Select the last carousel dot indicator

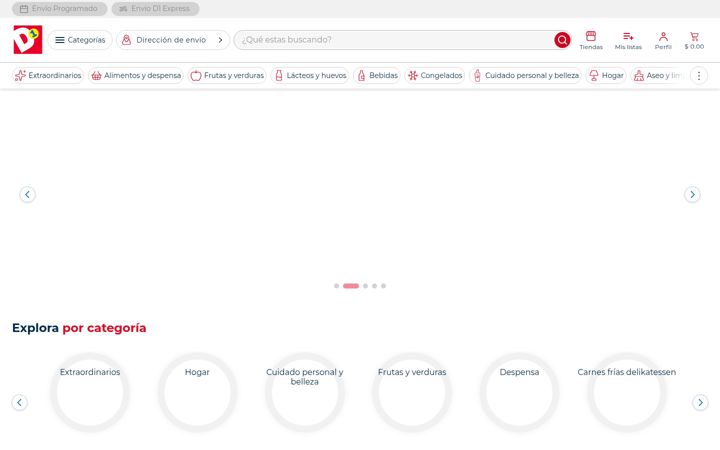383,286
